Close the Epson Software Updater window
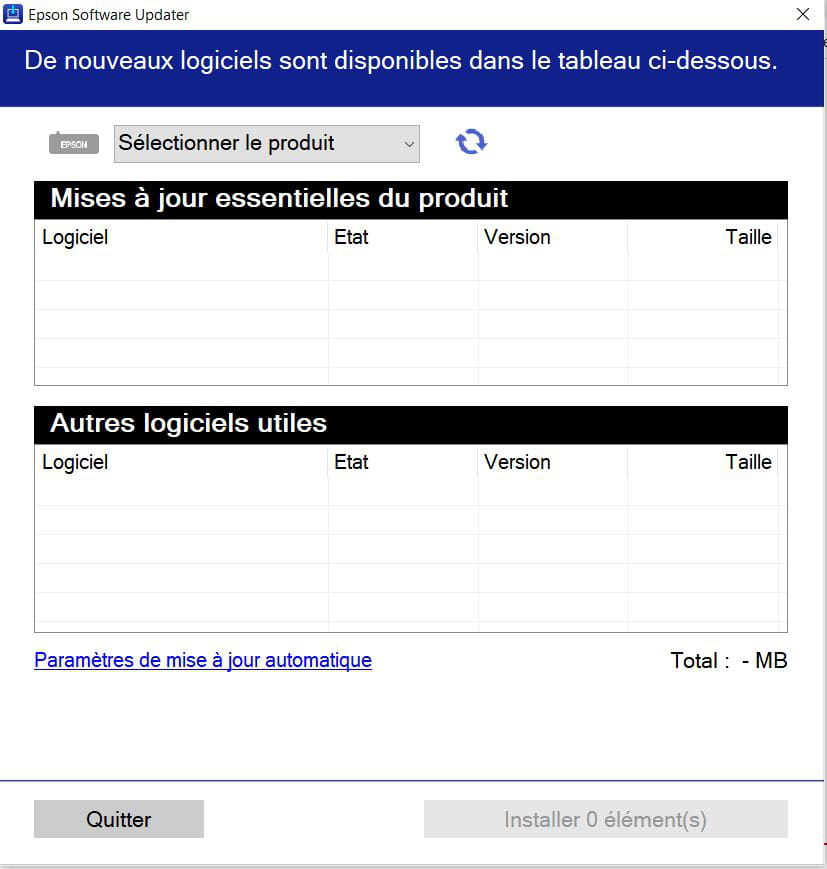The height and width of the screenshot is (869, 827). point(803,14)
